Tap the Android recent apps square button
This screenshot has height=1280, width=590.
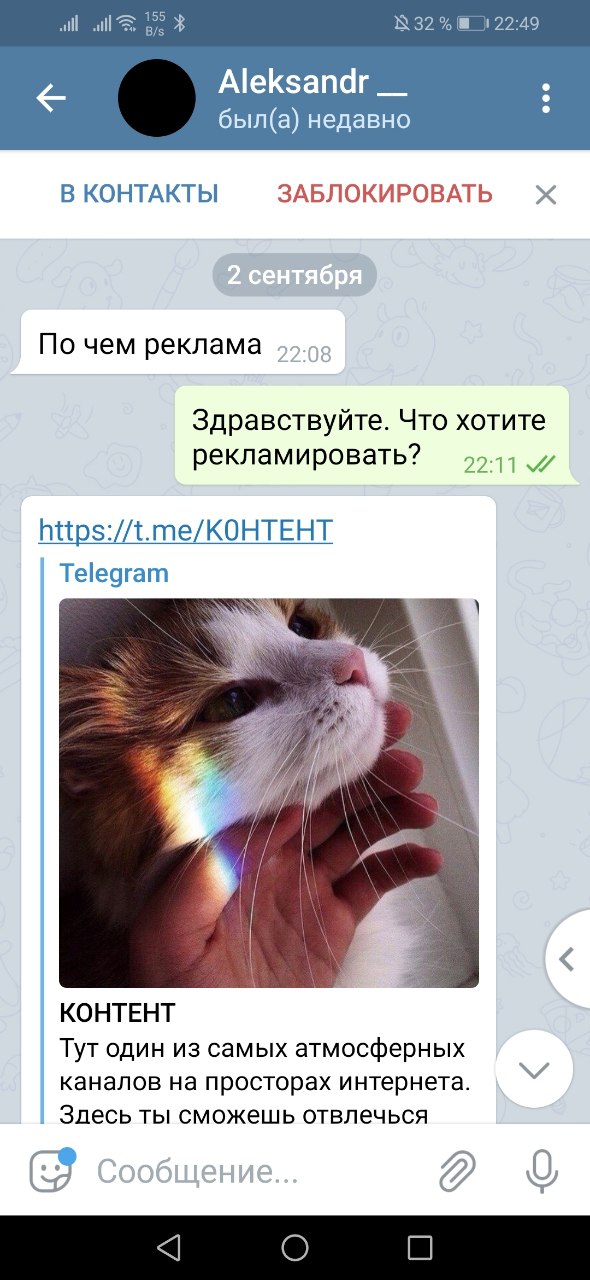tap(421, 1246)
